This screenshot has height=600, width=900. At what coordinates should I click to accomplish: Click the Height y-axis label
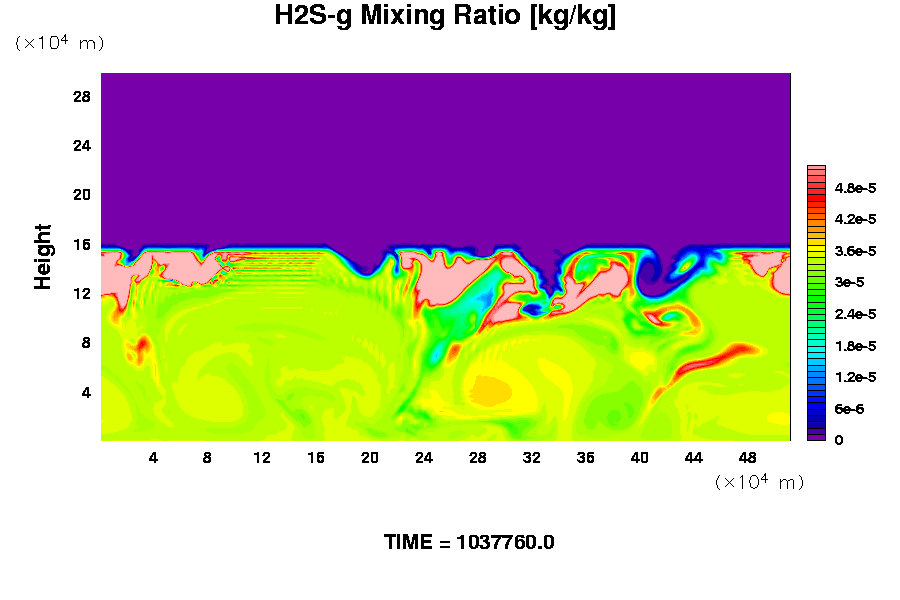[x=43, y=257]
